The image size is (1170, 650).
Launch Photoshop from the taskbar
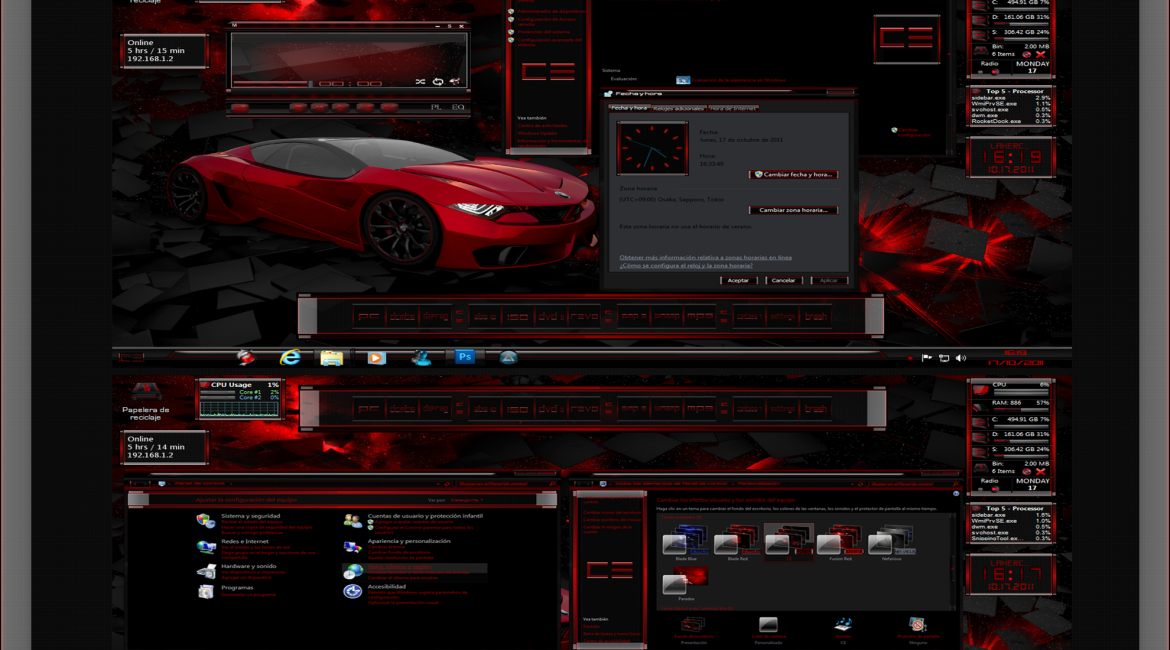click(x=465, y=357)
